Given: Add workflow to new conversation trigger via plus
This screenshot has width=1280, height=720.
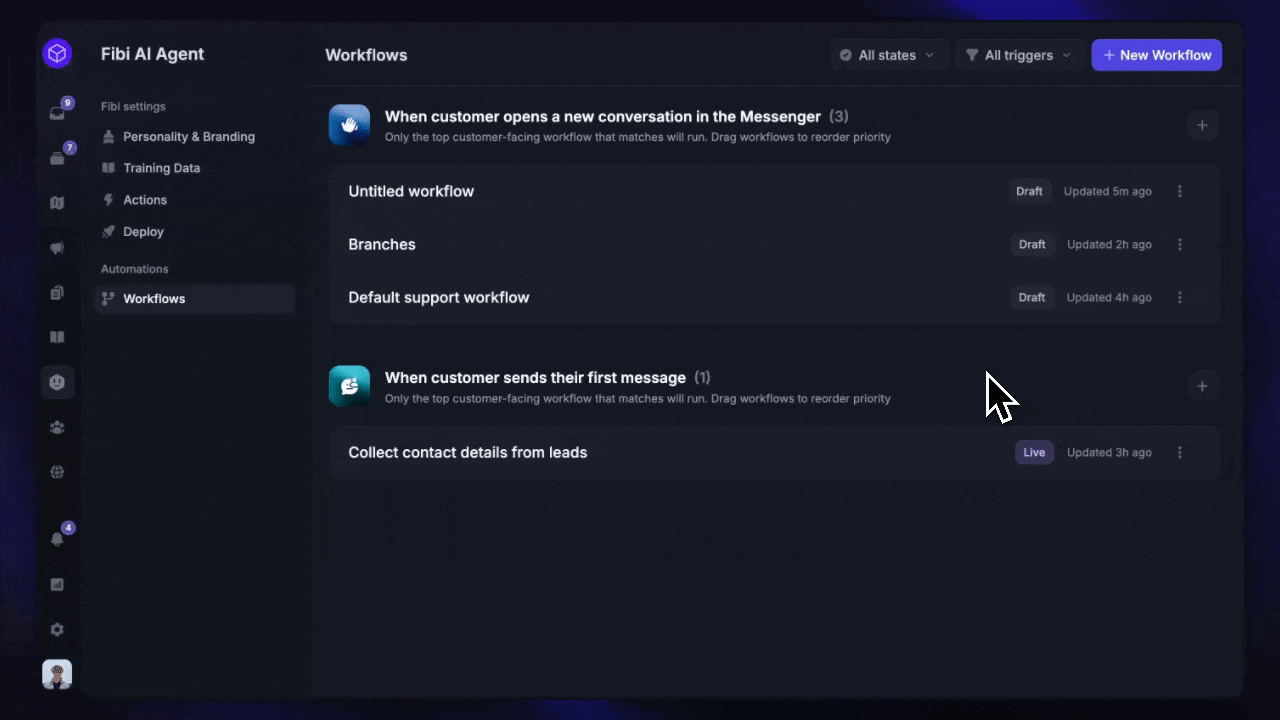Looking at the screenshot, I should [x=1202, y=125].
